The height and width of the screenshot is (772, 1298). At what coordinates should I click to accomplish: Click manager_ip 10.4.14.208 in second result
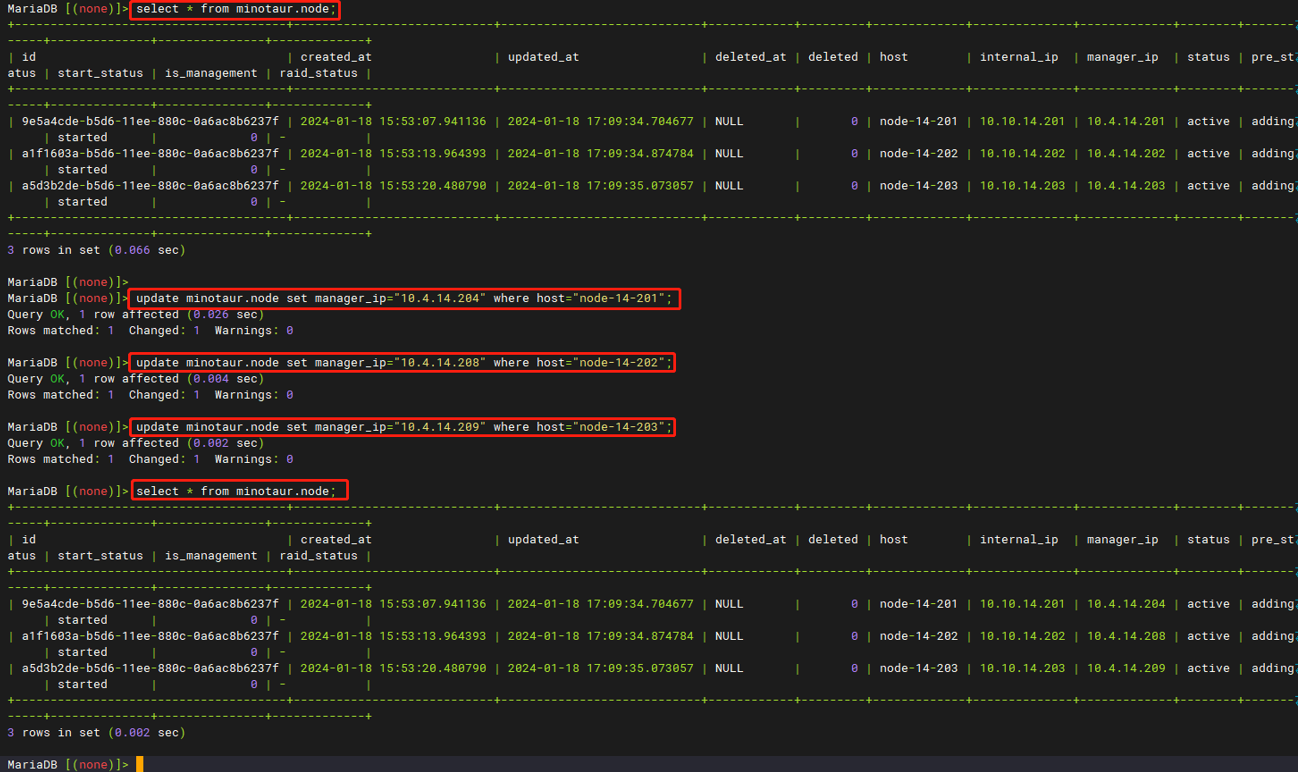(x=1126, y=636)
